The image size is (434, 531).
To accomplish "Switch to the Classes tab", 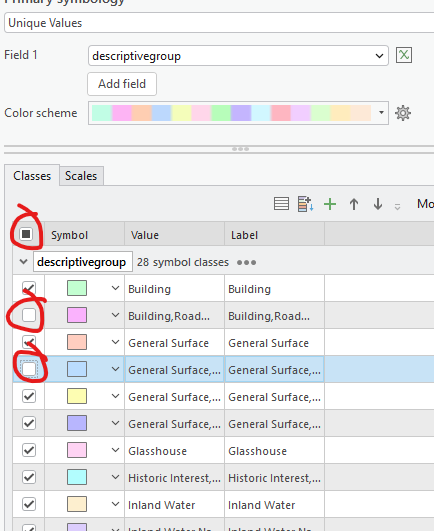I will pos(32,176).
